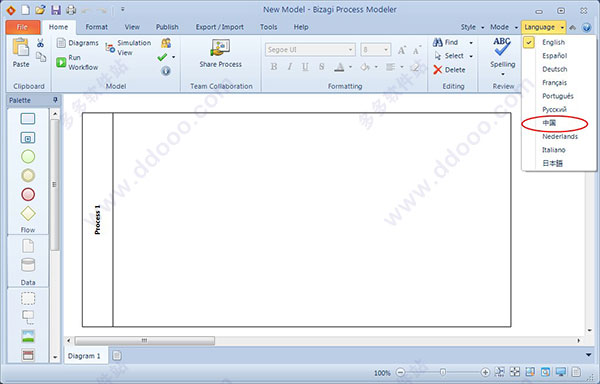Open the Style dropdown menu
This screenshot has height=384, width=600.
click(x=472, y=27)
